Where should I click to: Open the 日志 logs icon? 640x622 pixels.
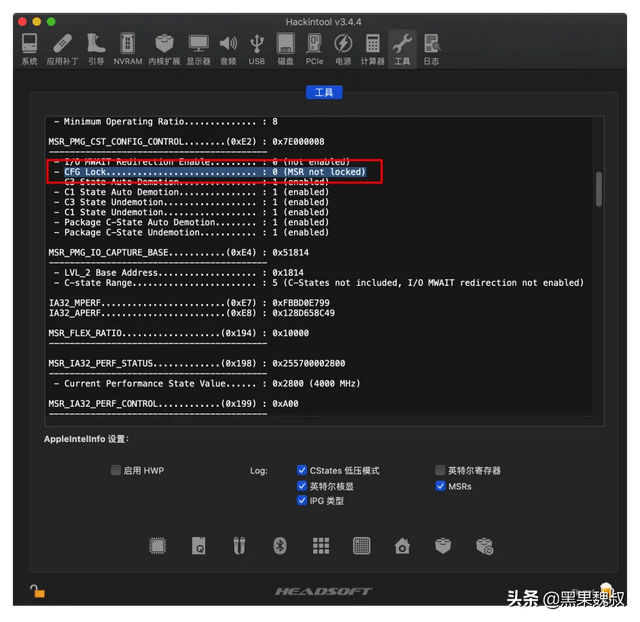(431, 49)
